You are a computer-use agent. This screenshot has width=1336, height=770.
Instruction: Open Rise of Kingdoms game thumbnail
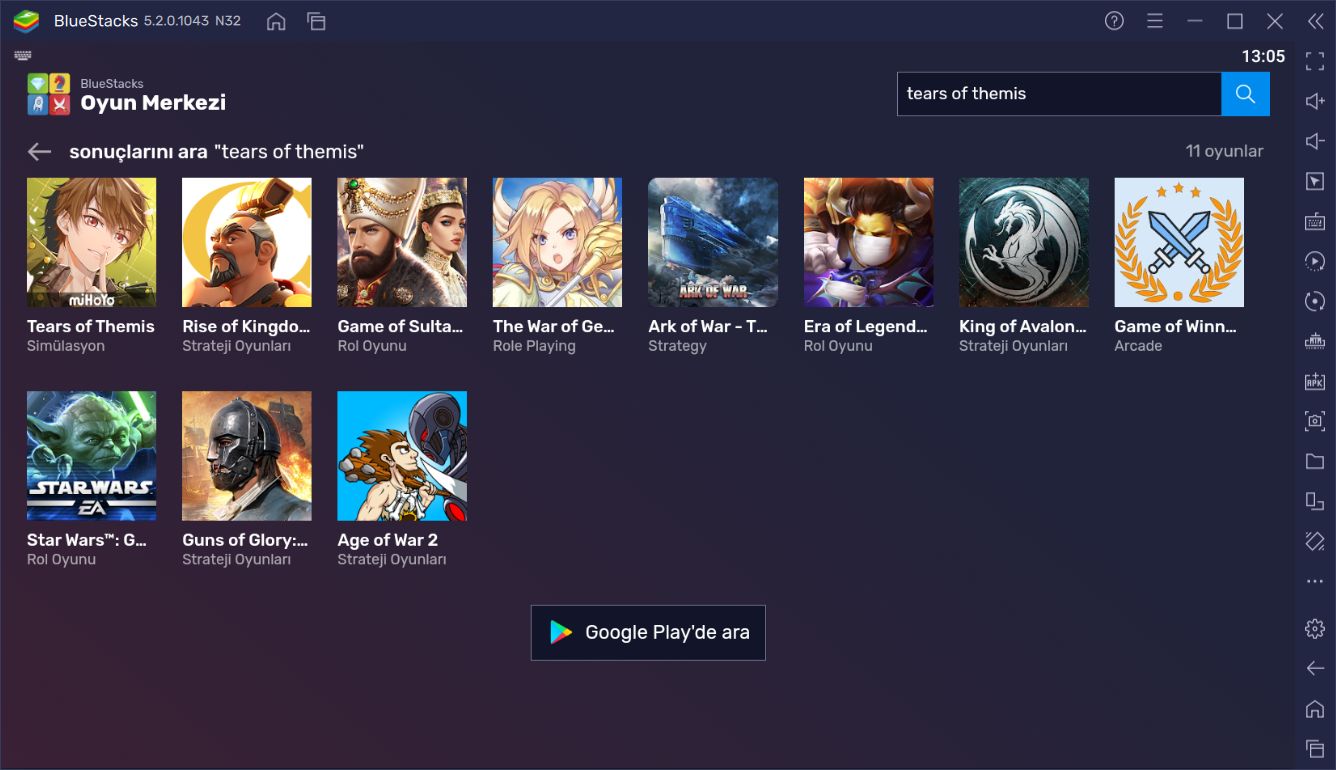pos(246,242)
